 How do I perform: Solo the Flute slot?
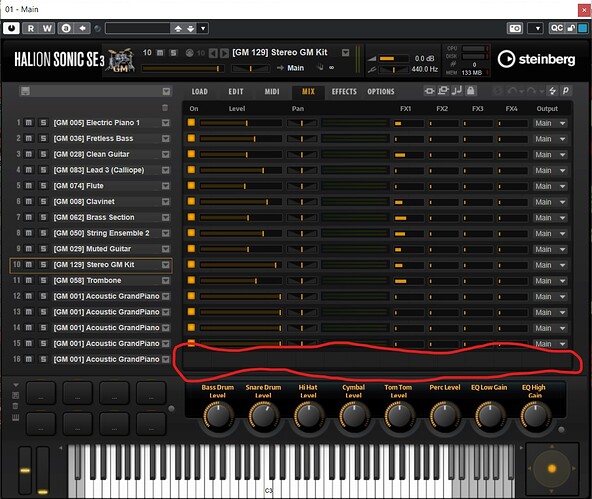coord(43,186)
